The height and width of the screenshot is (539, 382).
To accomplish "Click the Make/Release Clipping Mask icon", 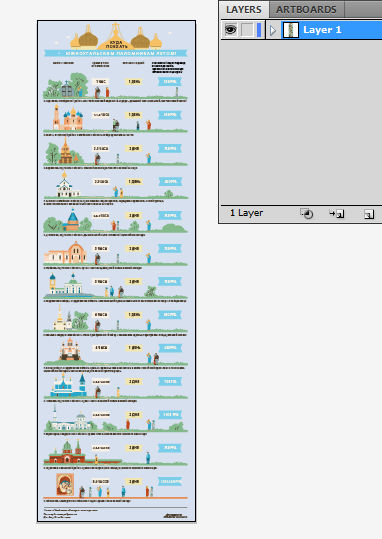I will pos(306,214).
